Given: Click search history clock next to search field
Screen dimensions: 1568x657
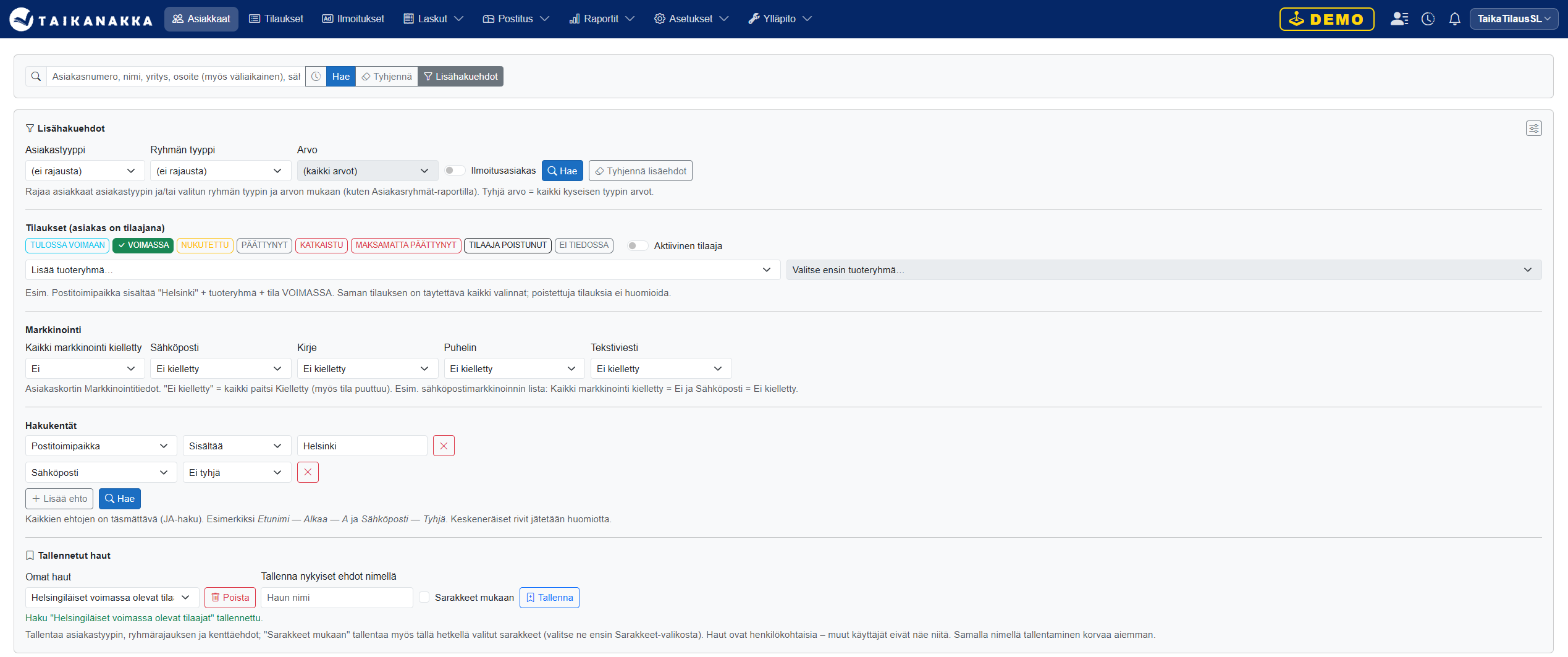Looking at the screenshot, I should coord(316,77).
